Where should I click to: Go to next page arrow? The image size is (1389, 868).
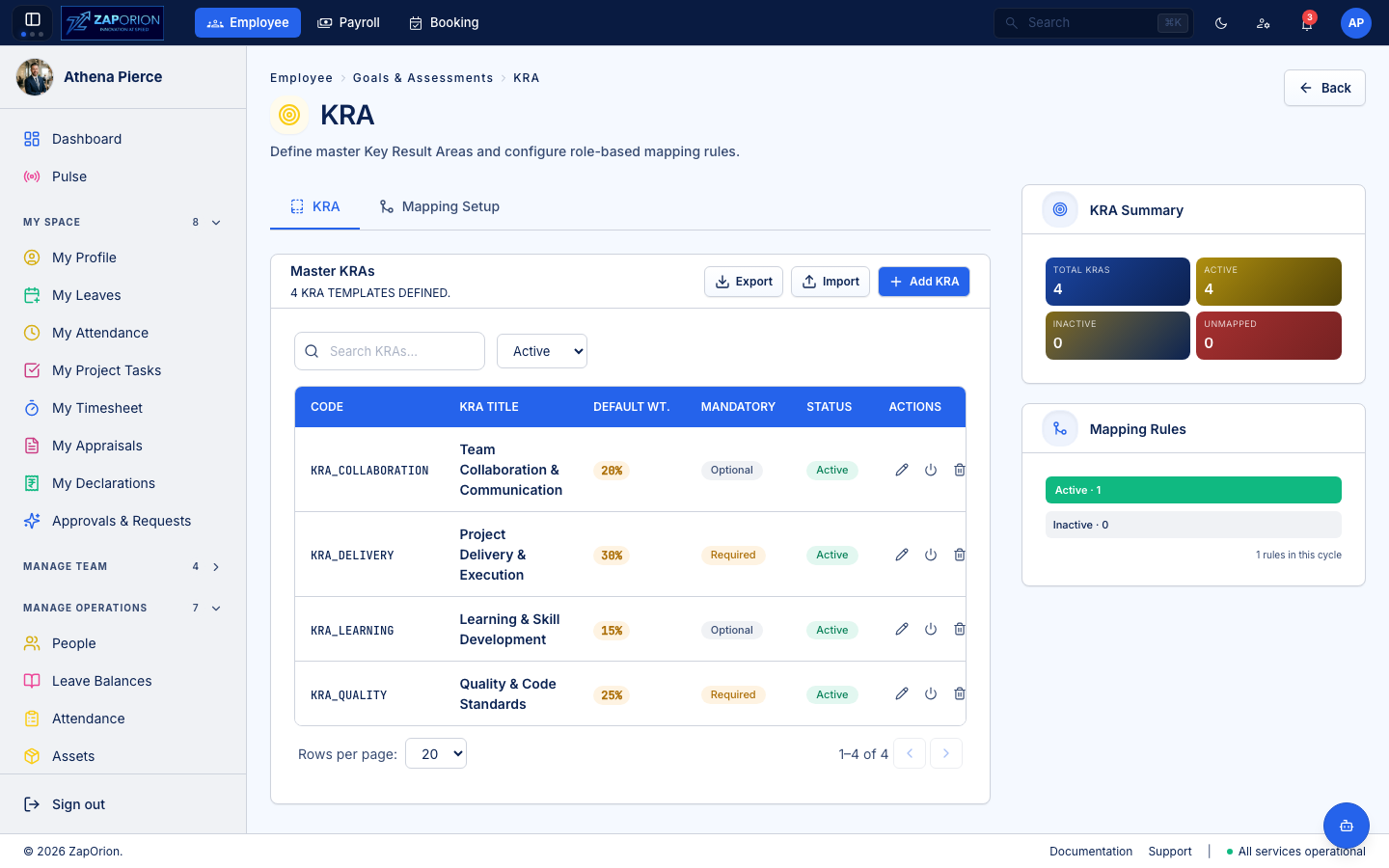[x=946, y=753]
